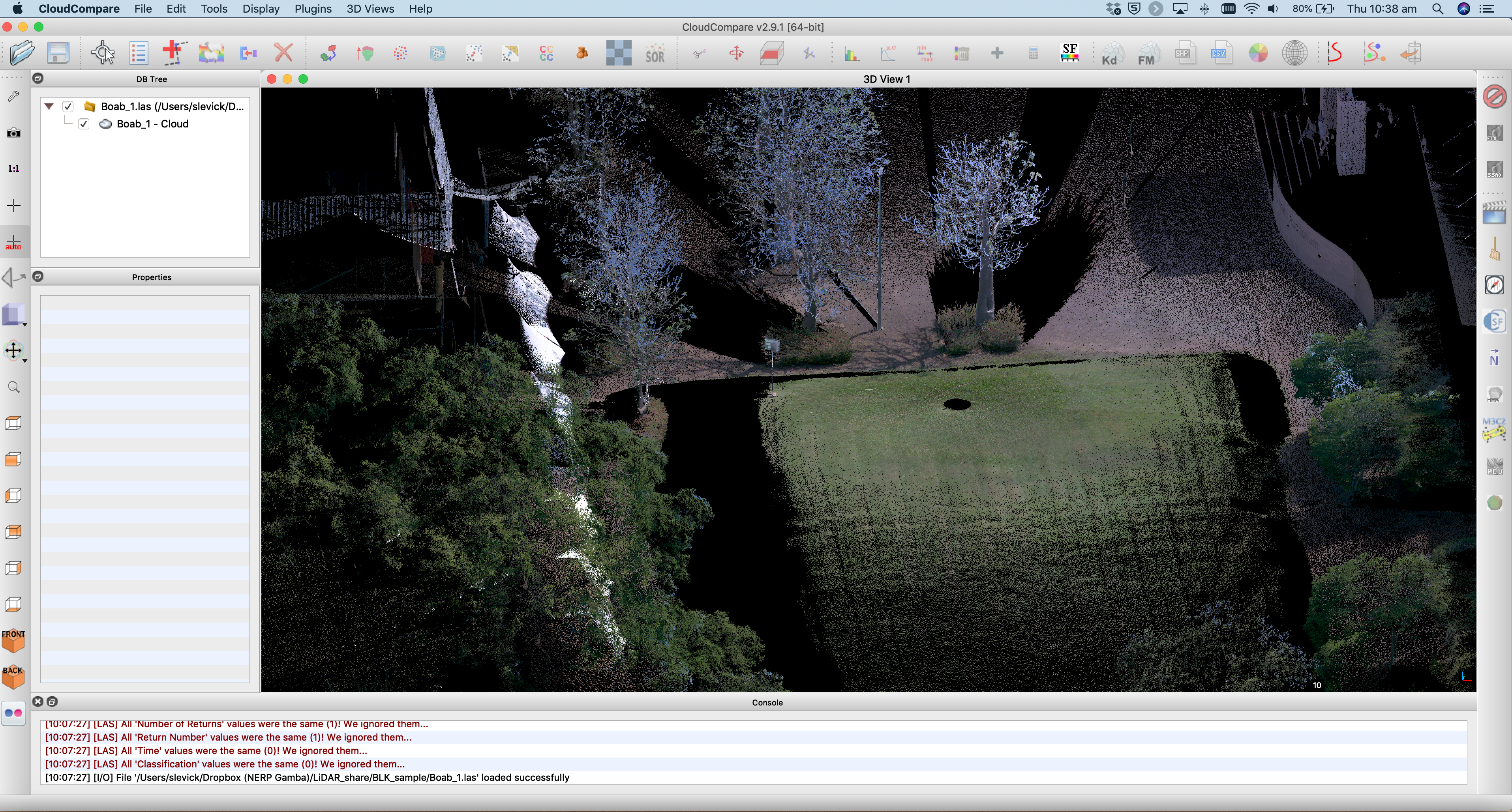Toggle the Boab_1.las file checkbox
The width and height of the screenshot is (1512, 812).
click(x=68, y=106)
